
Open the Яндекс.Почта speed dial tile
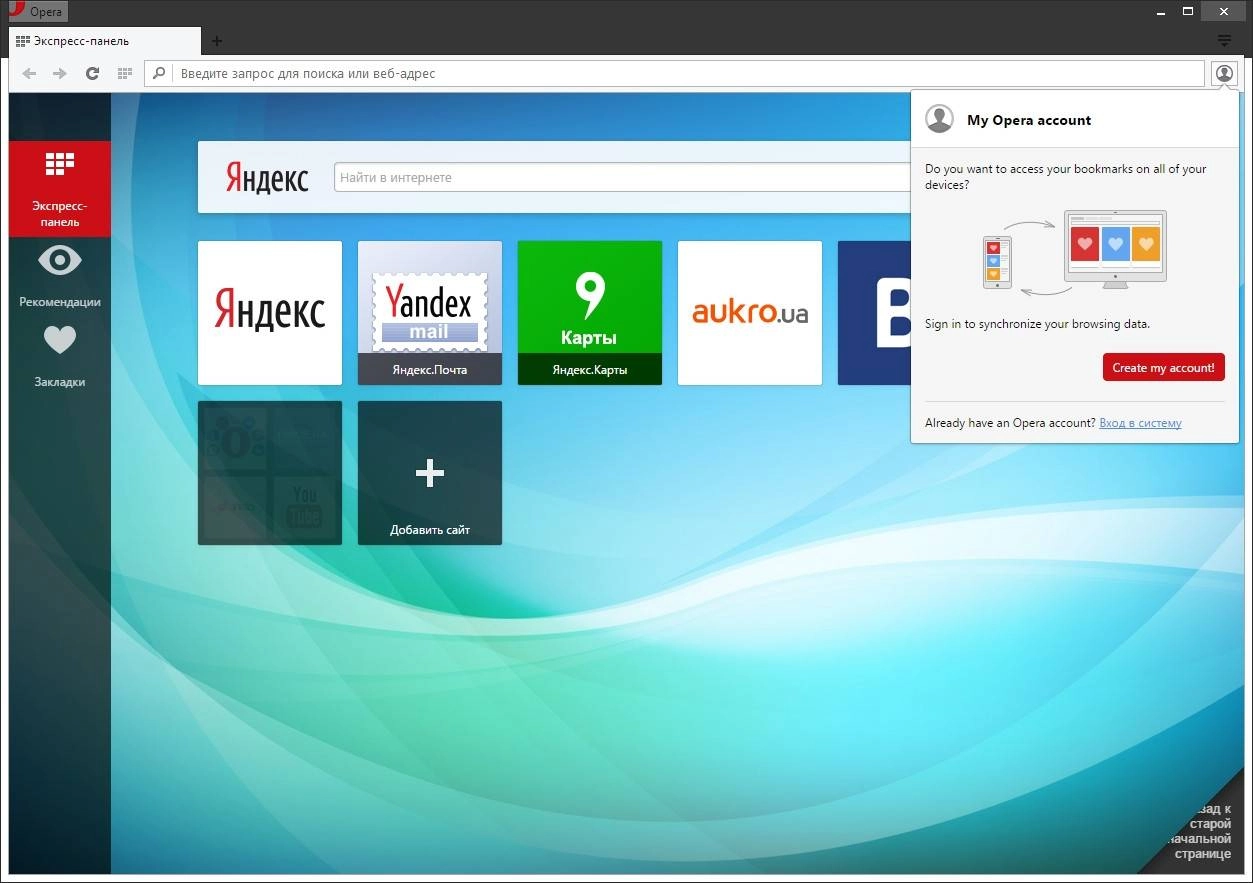[x=430, y=313]
